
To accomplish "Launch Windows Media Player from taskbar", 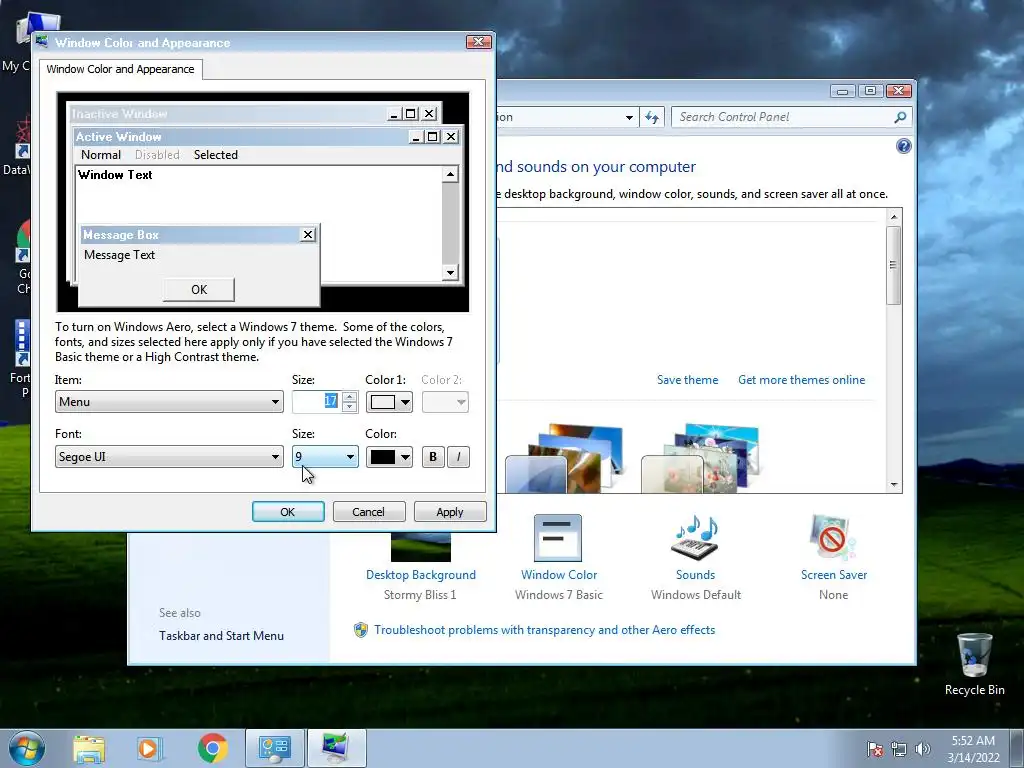I will click(149, 748).
